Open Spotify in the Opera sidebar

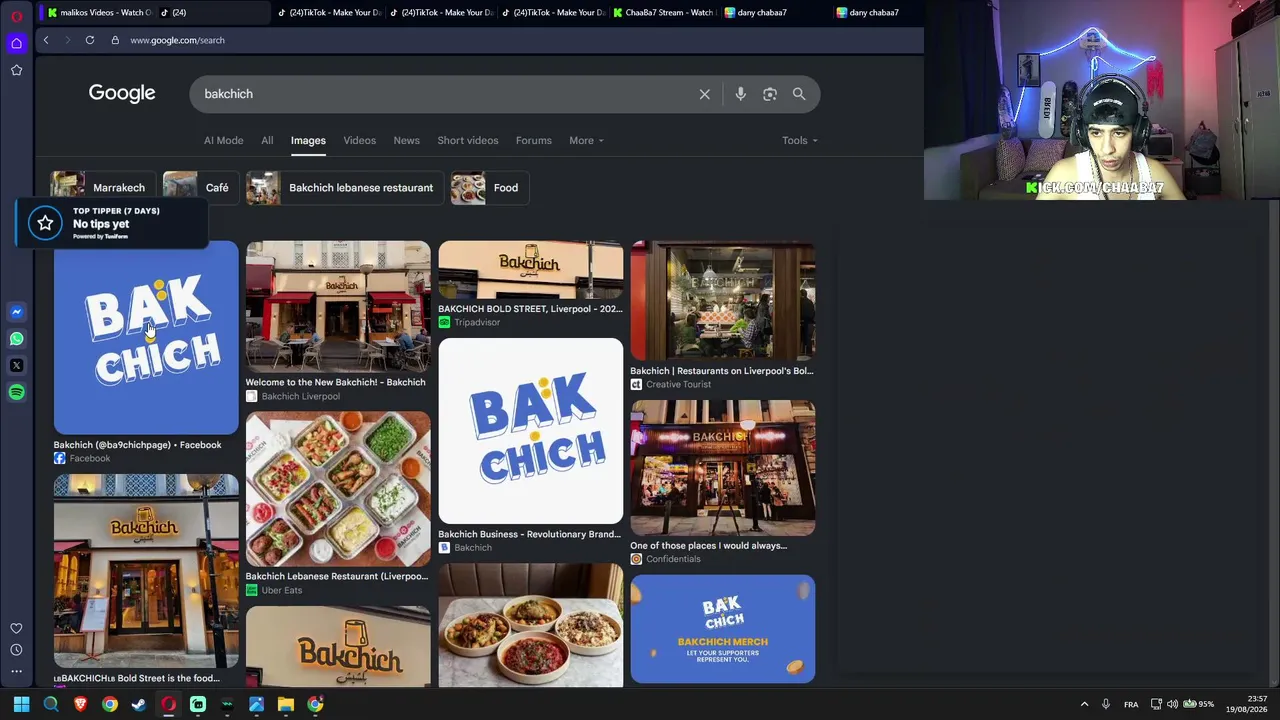click(x=17, y=393)
